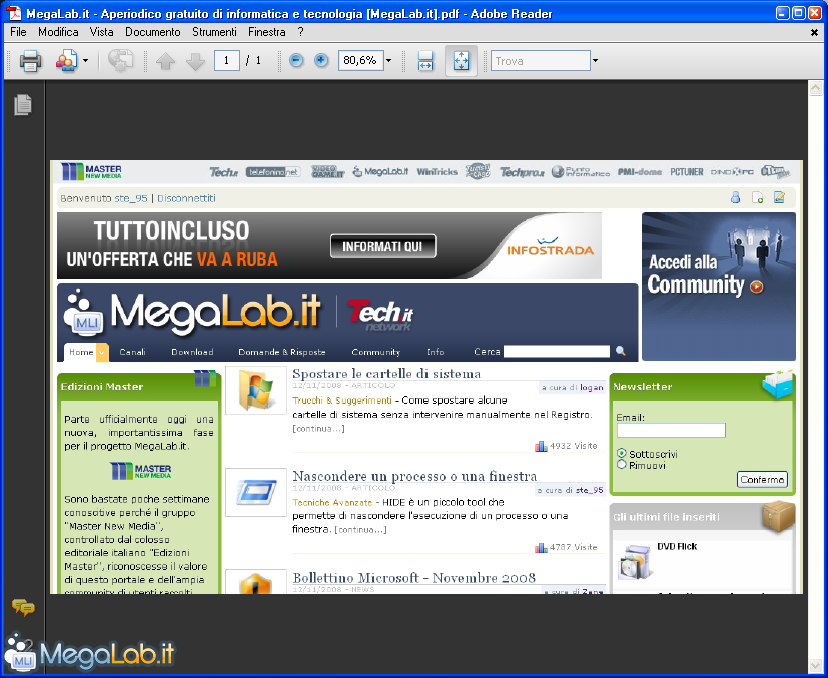Screen dimensions: 828x678
Task: Select the Home tab on MegaLab page
Action: [x=81, y=352]
